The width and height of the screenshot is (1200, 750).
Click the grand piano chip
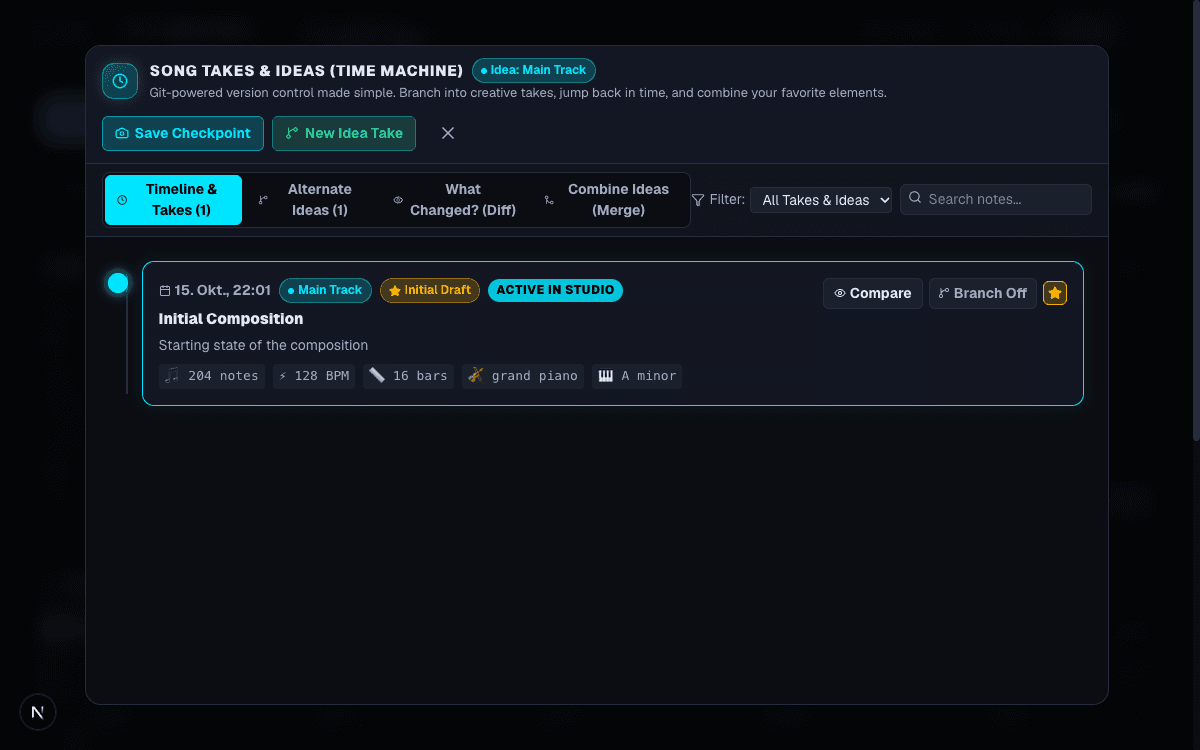523,376
